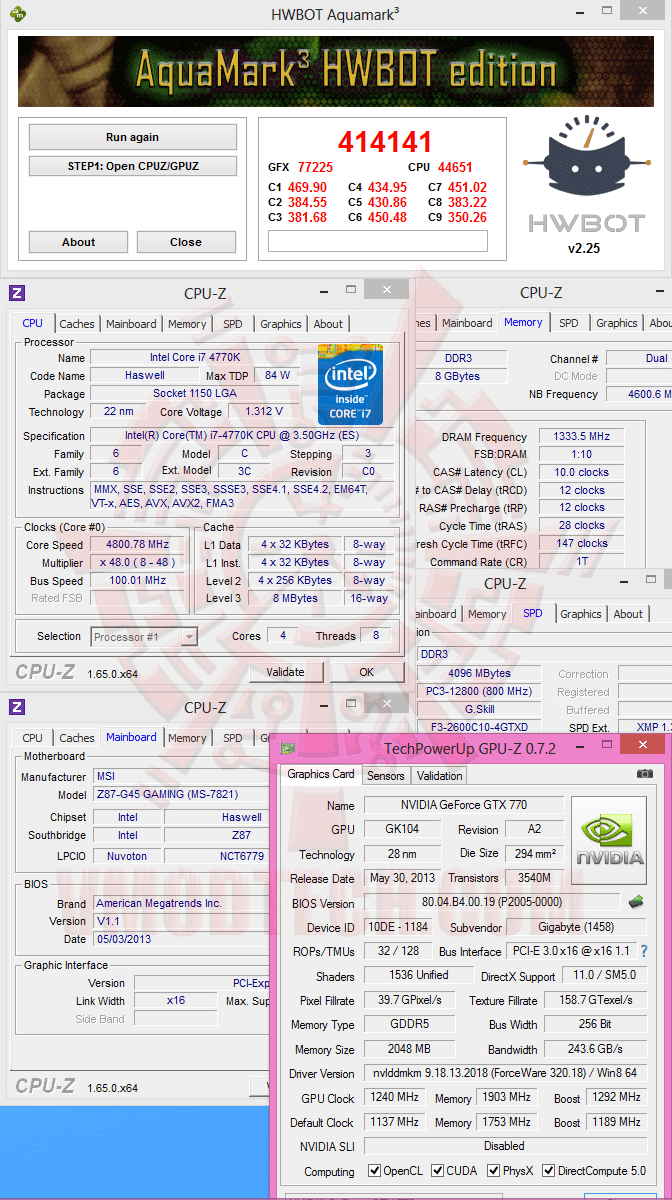Select the About tab in the CPU-Z SPD window
Viewport: 672px width, 1200px height.
click(628, 614)
